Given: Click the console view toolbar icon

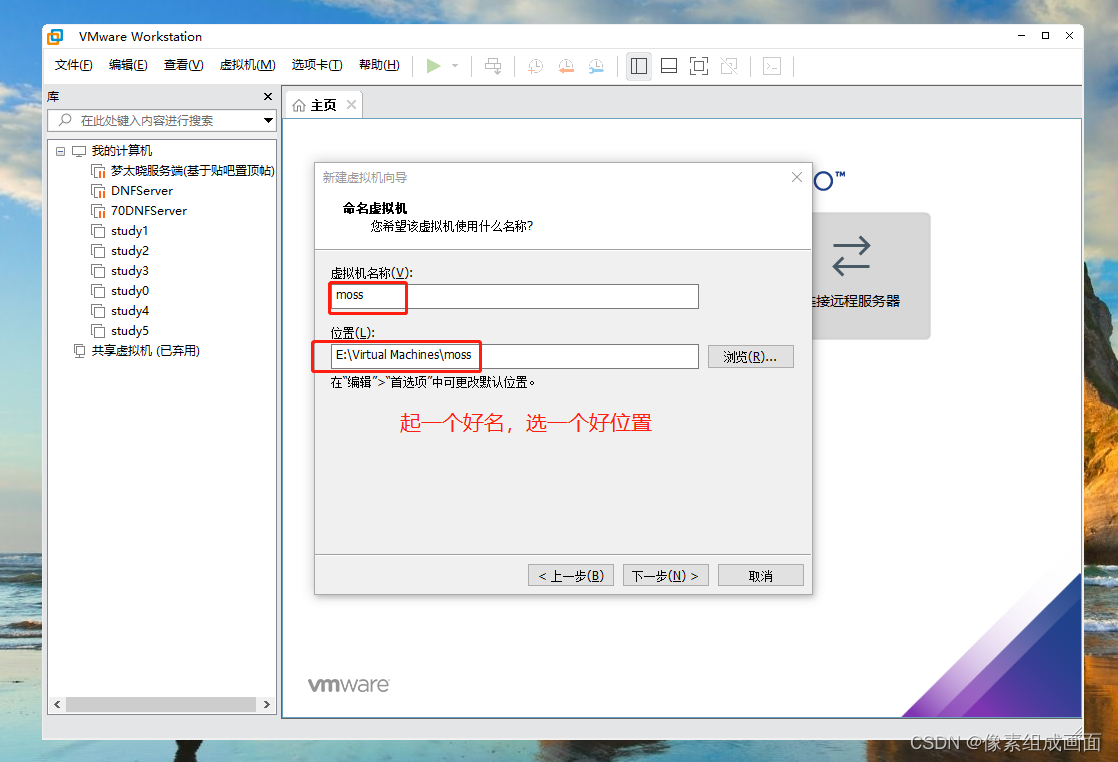Looking at the screenshot, I should click(x=771, y=66).
